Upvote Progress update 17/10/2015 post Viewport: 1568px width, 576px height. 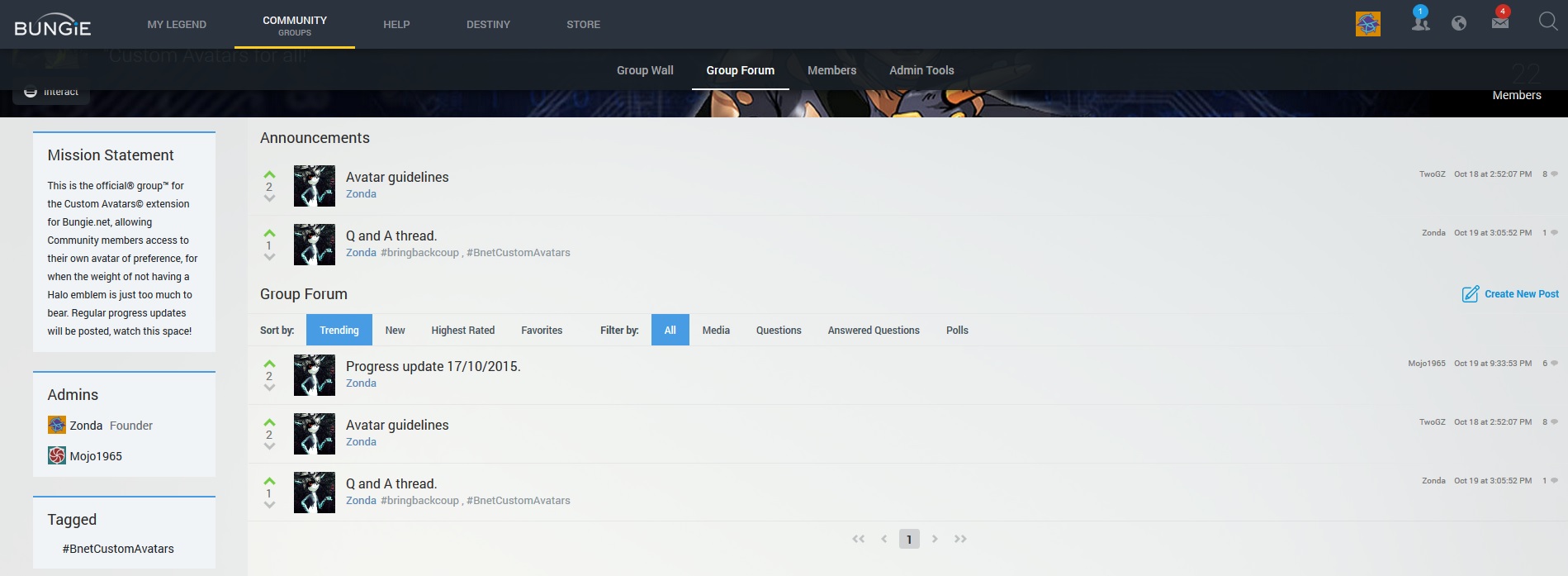click(x=269, y=364)
